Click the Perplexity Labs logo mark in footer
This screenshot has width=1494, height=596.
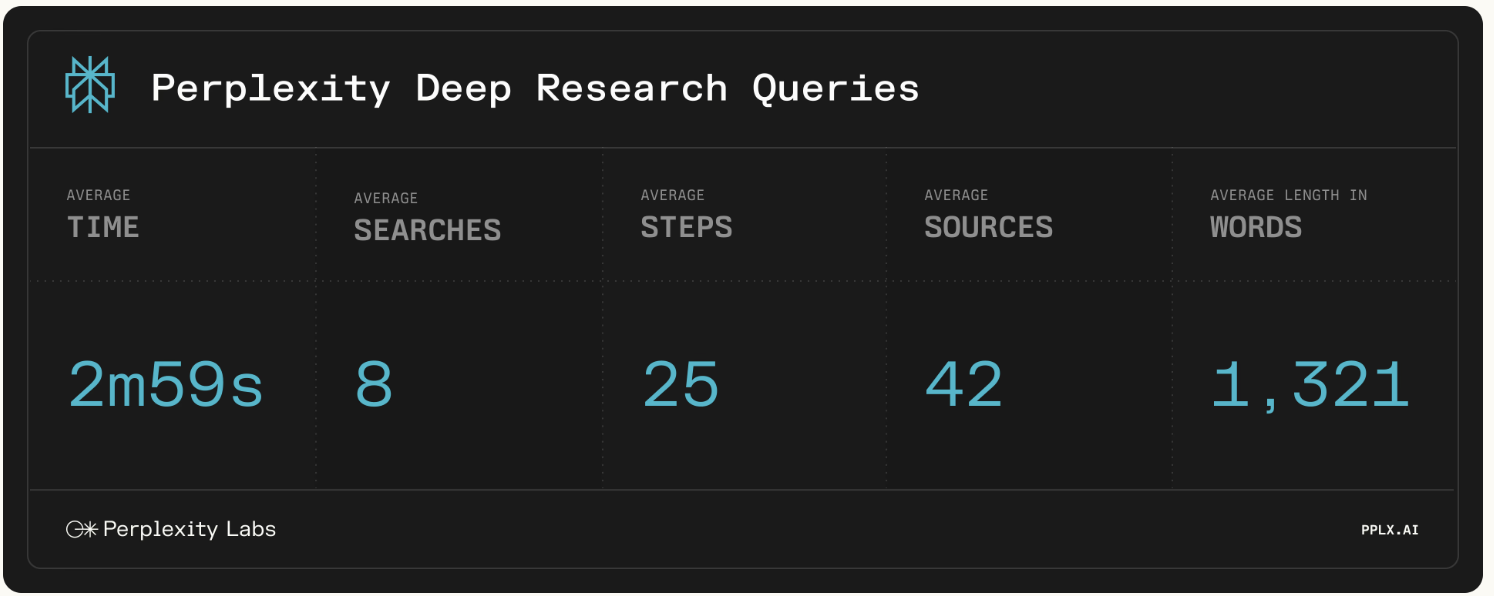[x=81, y=529]
